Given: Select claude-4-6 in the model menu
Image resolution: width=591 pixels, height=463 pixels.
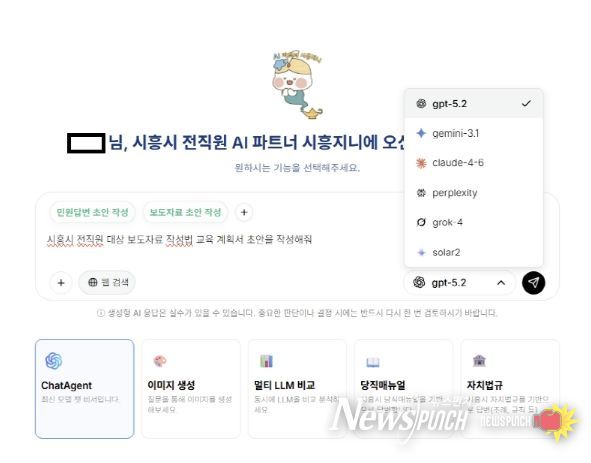Looking at the screenshot, I should pos(473,163).
